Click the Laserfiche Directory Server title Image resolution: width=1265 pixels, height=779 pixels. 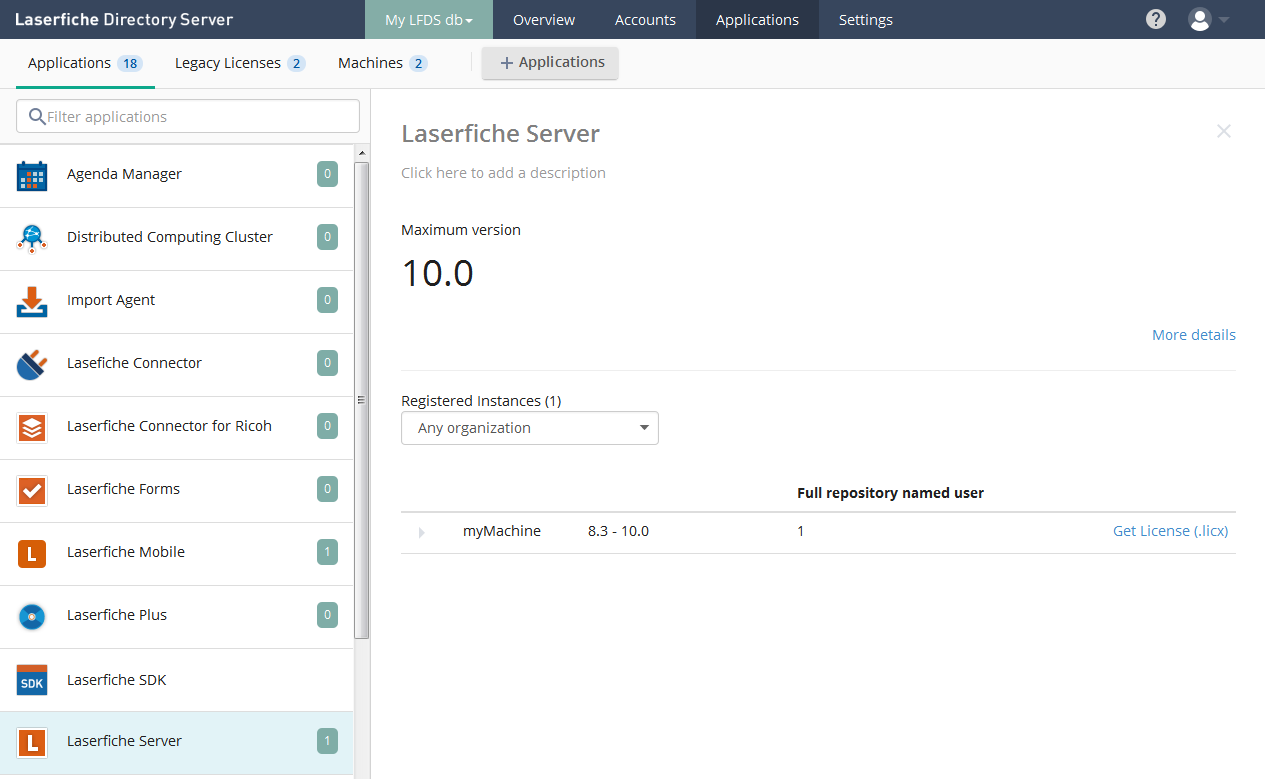[124, 20]
